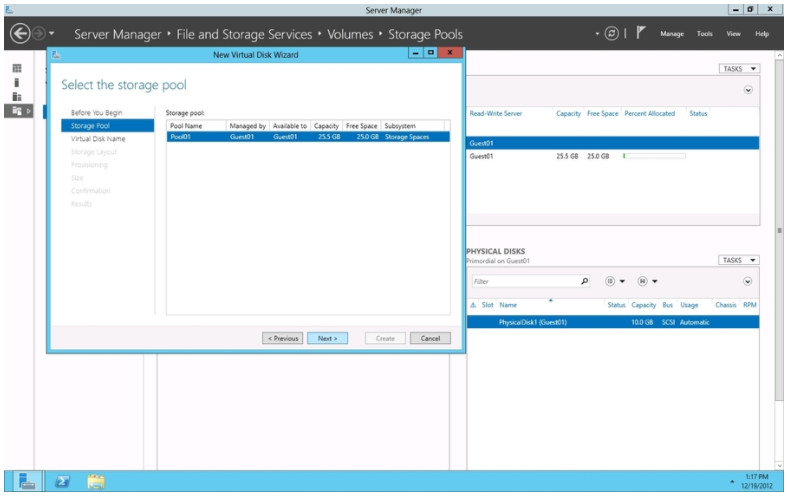Click the Previous button
The height and width of the screenshot is (498, 787).
[x=283, y=338]
